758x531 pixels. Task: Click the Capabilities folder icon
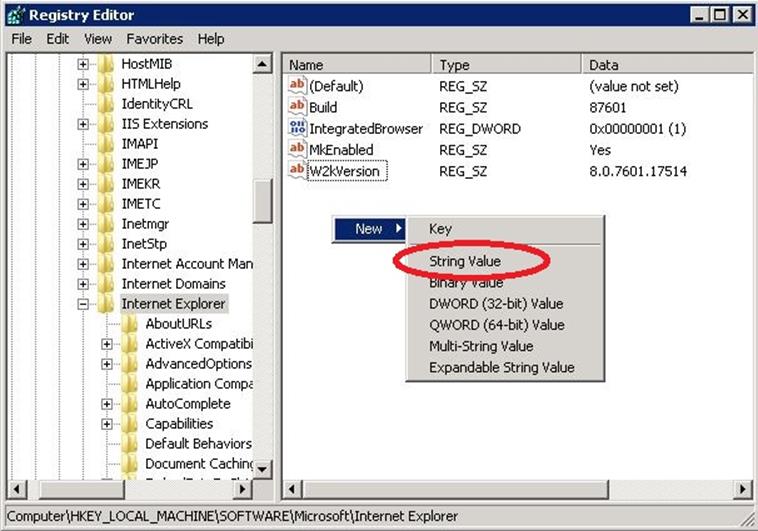(130, 424)
